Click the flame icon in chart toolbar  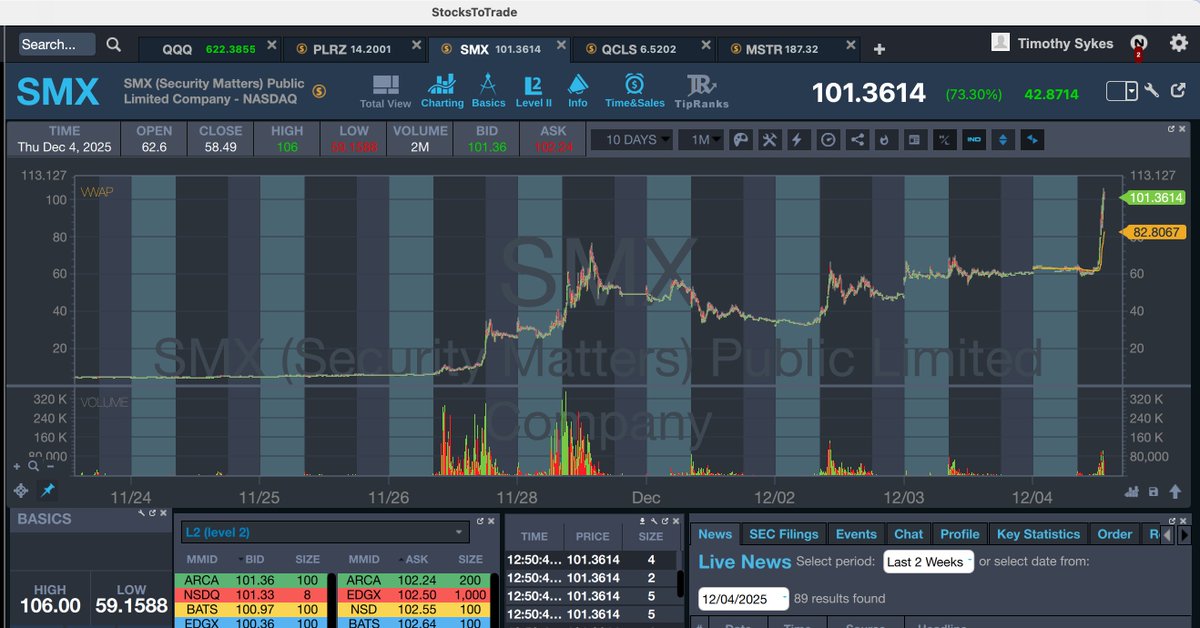(884, 140)
